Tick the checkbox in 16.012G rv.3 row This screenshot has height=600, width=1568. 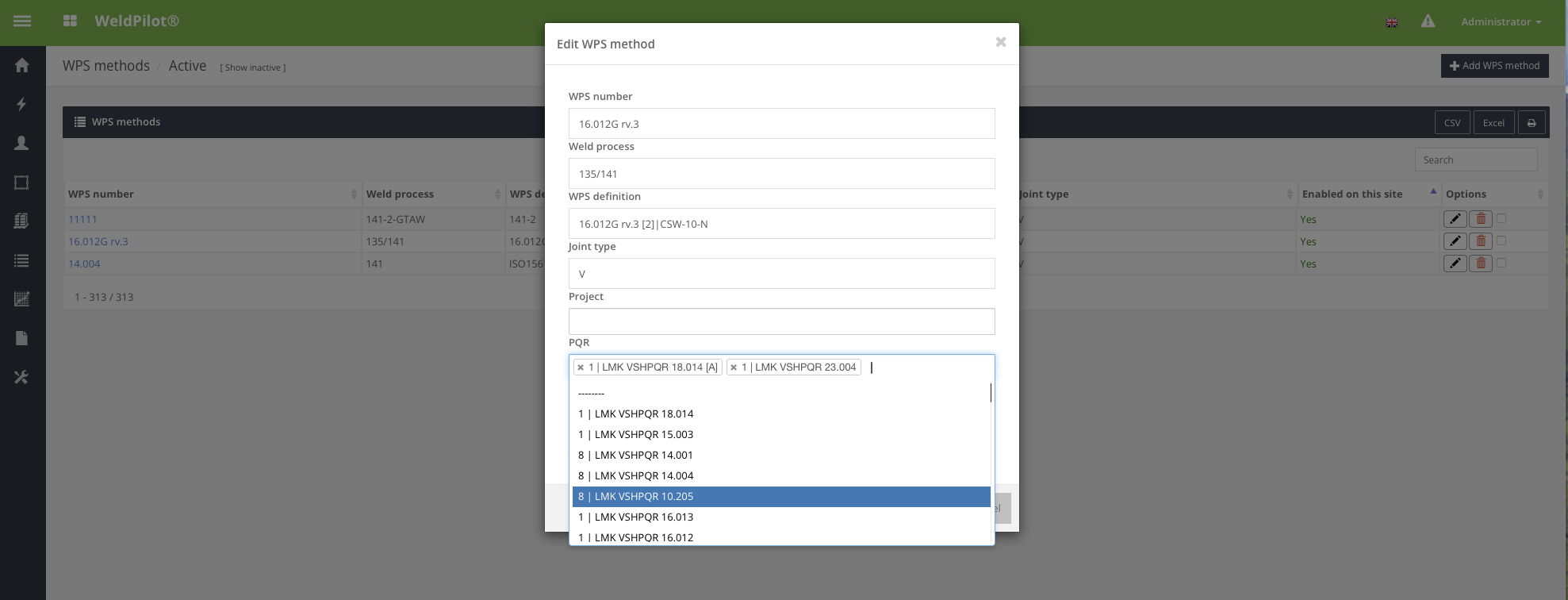[1501, 240]
